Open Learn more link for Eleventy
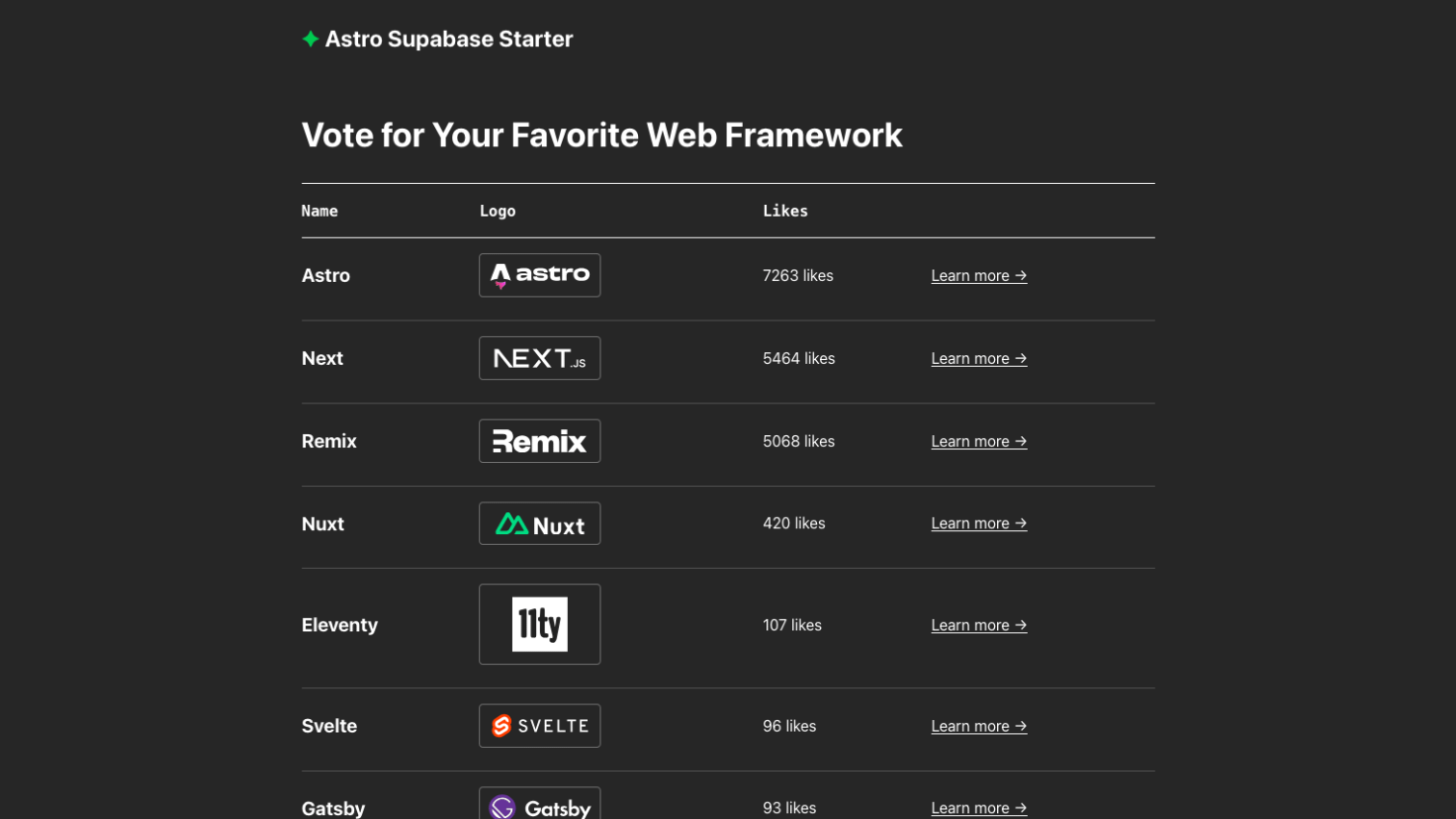1456x819 pixels. coord(978,625)
